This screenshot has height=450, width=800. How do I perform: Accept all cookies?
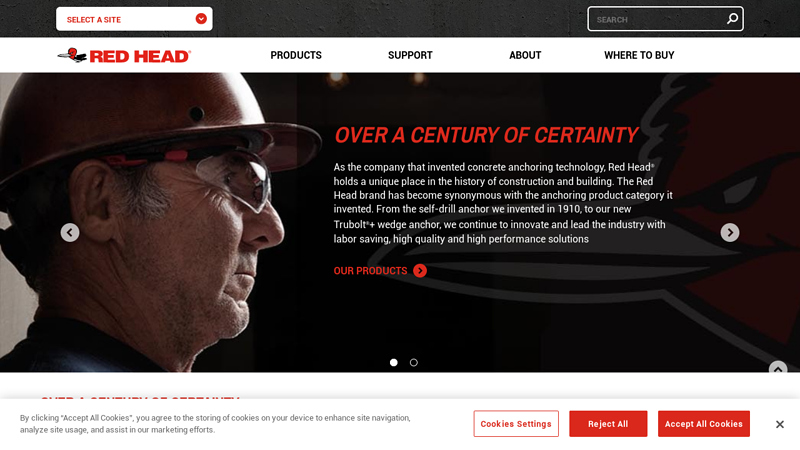[x=704, y=423]
